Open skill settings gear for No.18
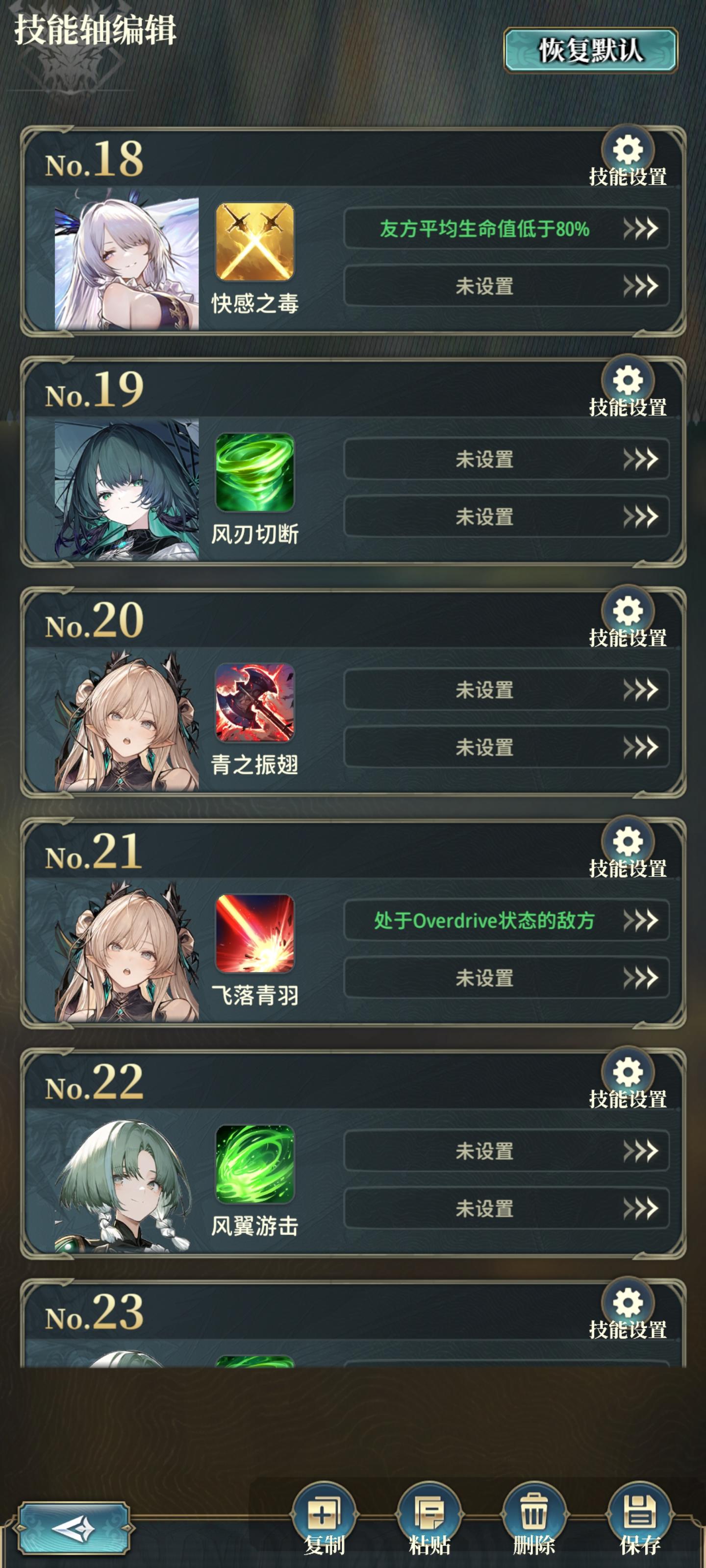The width and height of the screenshot is (706, 1568). coord(628,151)
